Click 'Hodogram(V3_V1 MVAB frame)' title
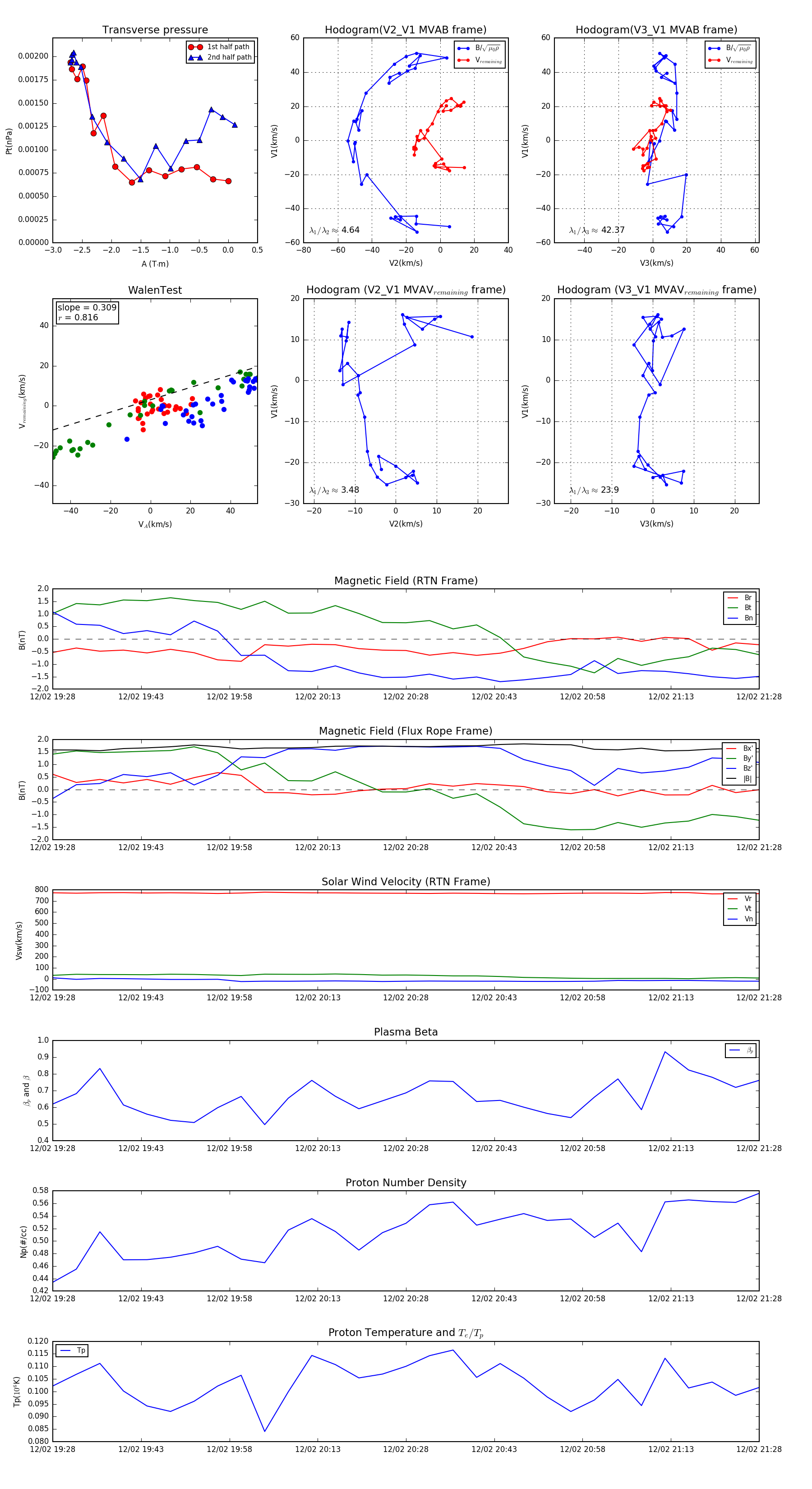The height and width of the screenshot is (1489, 812). pyautogui.click(x=656, y=29)
